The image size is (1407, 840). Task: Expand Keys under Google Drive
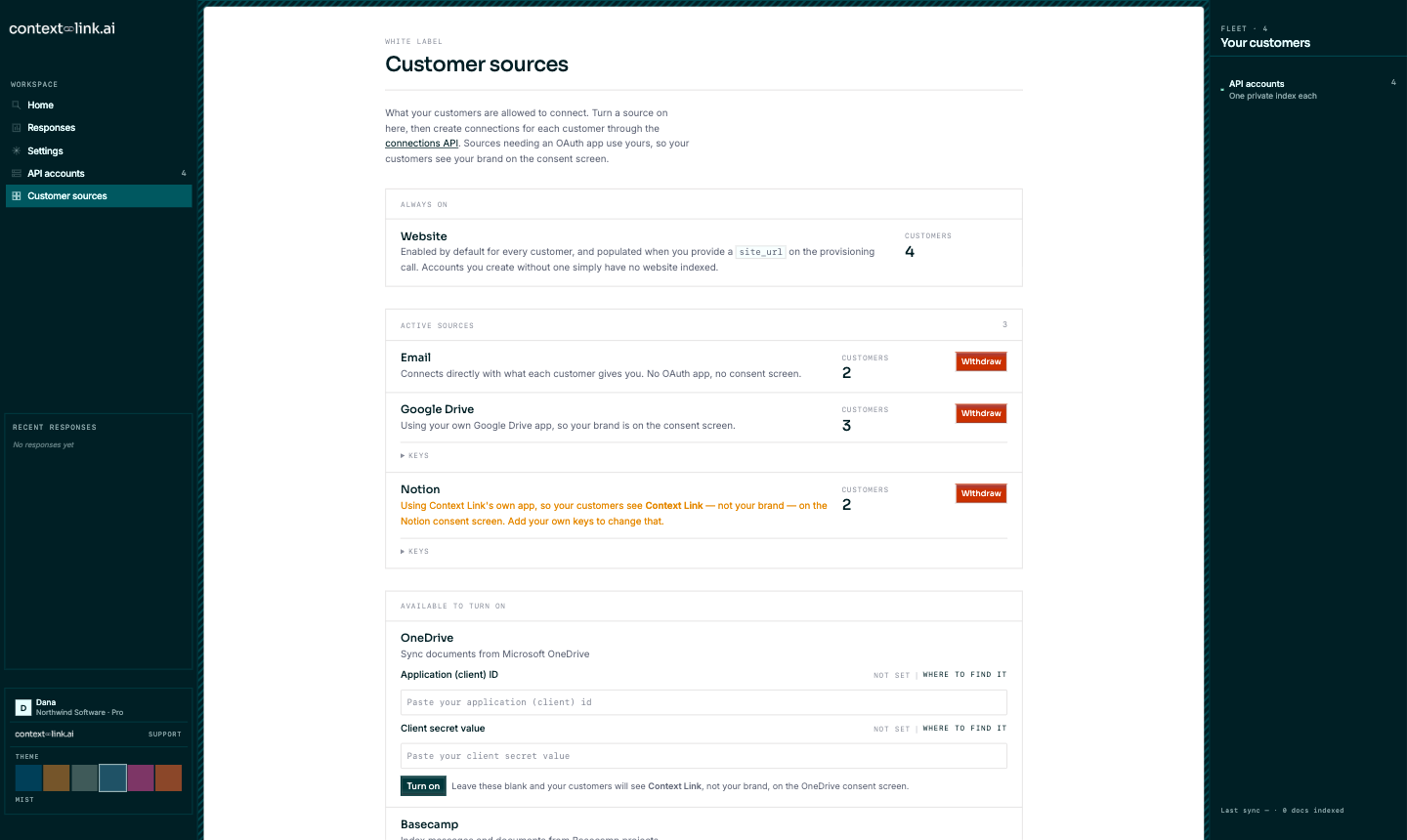[415, 456]
